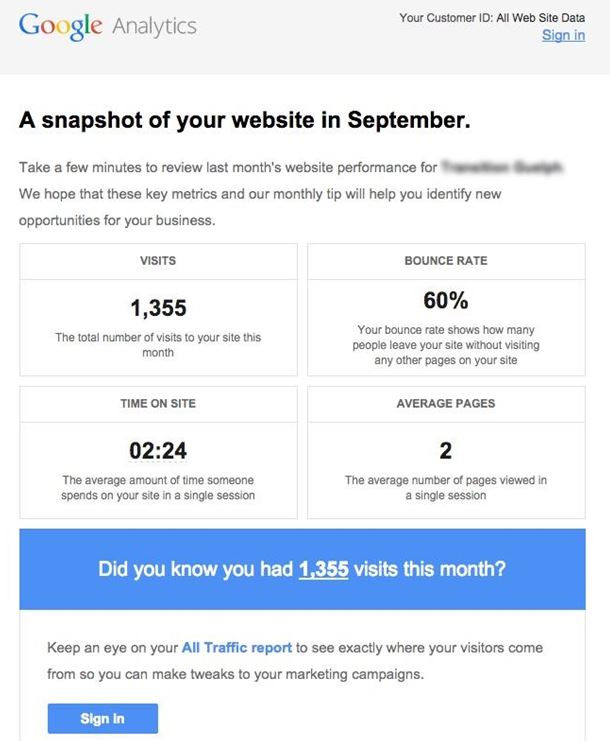This screenshot has height=741, width=610.
Task: Open the All Traffic report link
Action: click(237, 647)
